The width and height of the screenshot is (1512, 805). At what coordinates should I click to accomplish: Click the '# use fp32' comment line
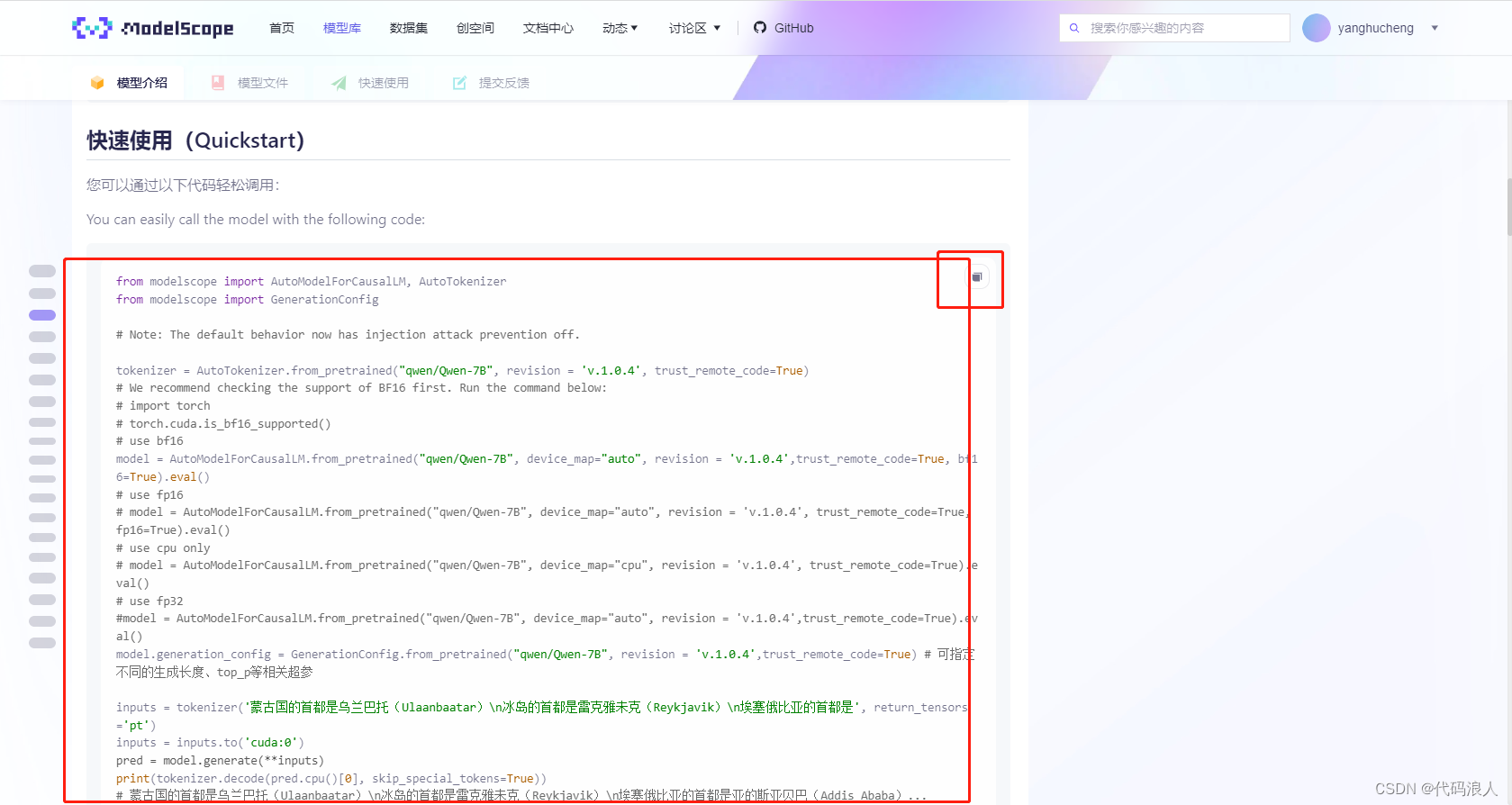pyautogui.click(x=149, y=601)
